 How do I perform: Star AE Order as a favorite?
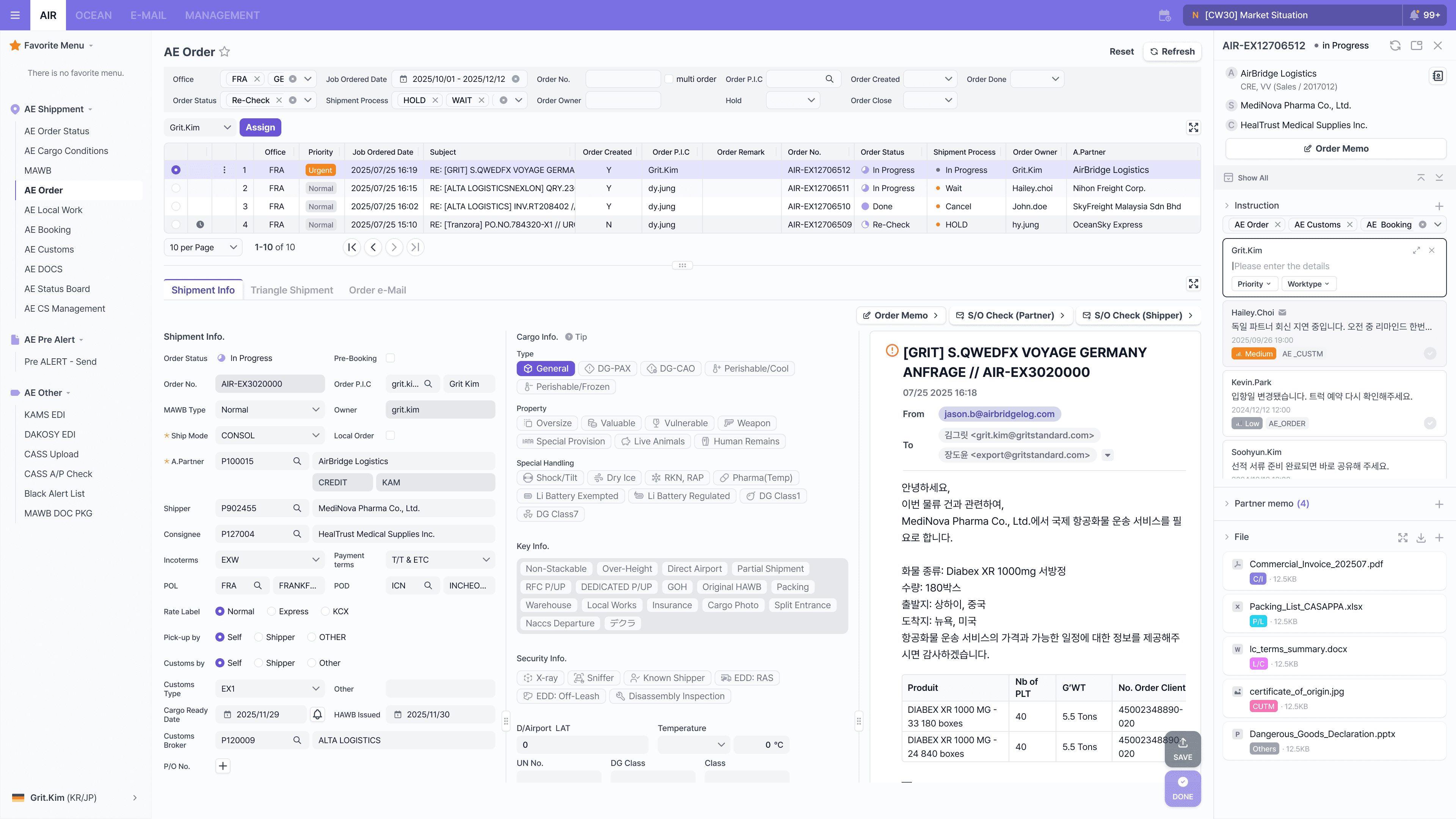(x=224, y=52)
